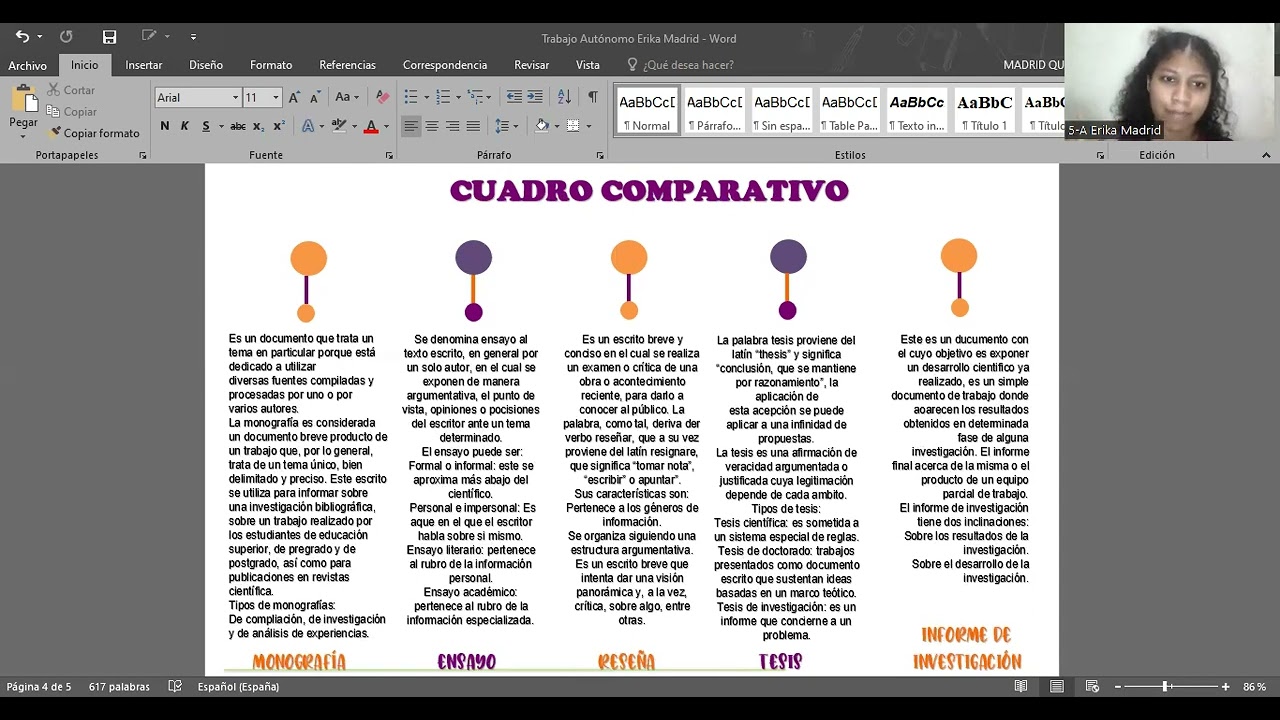Expand the bullets list dropdown arrow
This screenshot has width=1280, height=720.
(426, 97)
